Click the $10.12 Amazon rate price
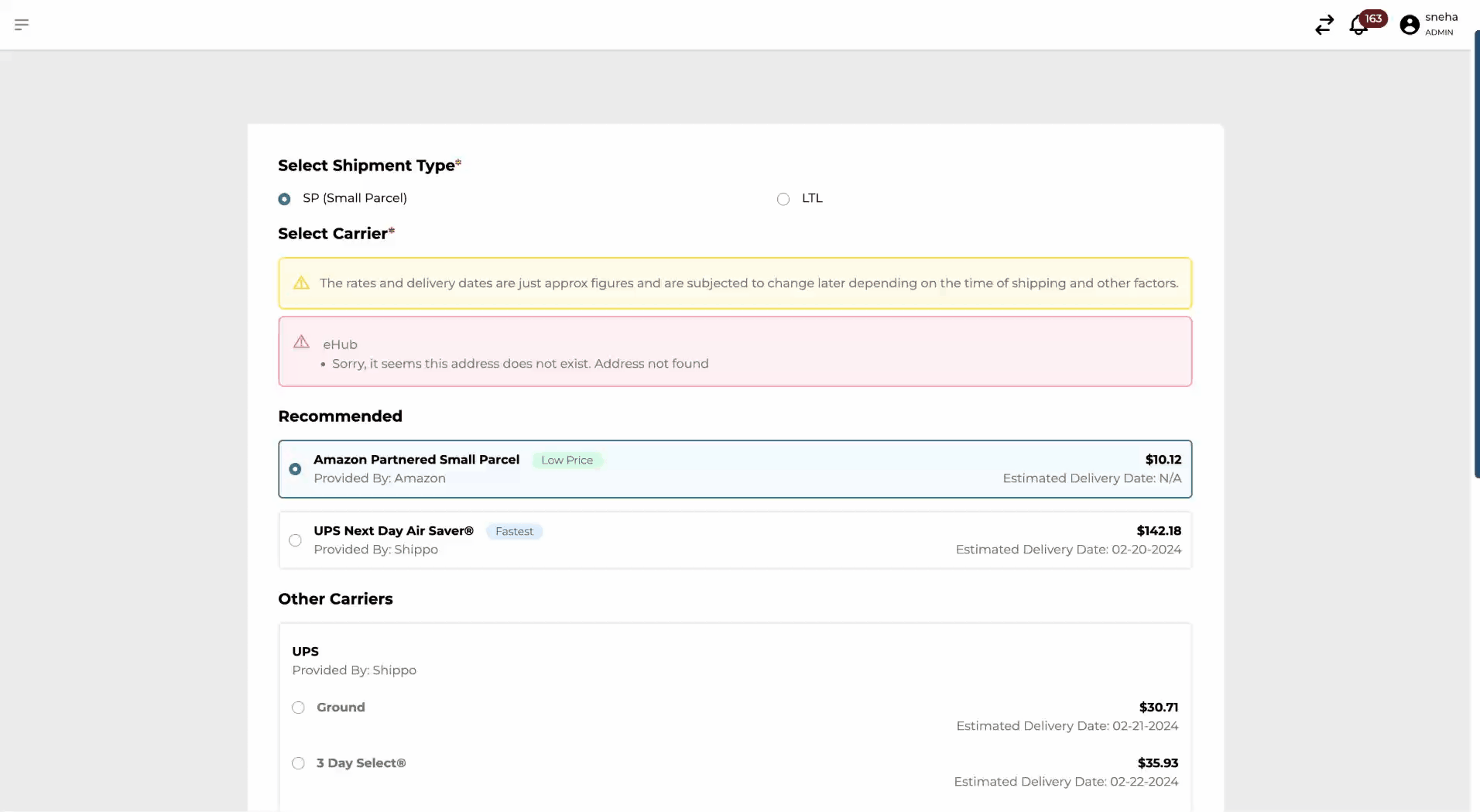The width and height of the screenshot is (1480, 812). click(x=1163, y=460)
